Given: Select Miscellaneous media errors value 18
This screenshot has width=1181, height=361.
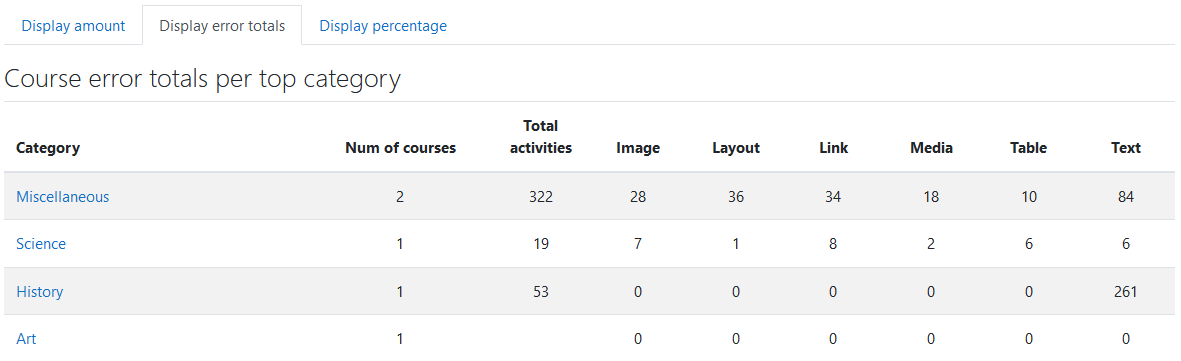Looking at the screenshot, I should pyautogui.click(x=931, y=197).
